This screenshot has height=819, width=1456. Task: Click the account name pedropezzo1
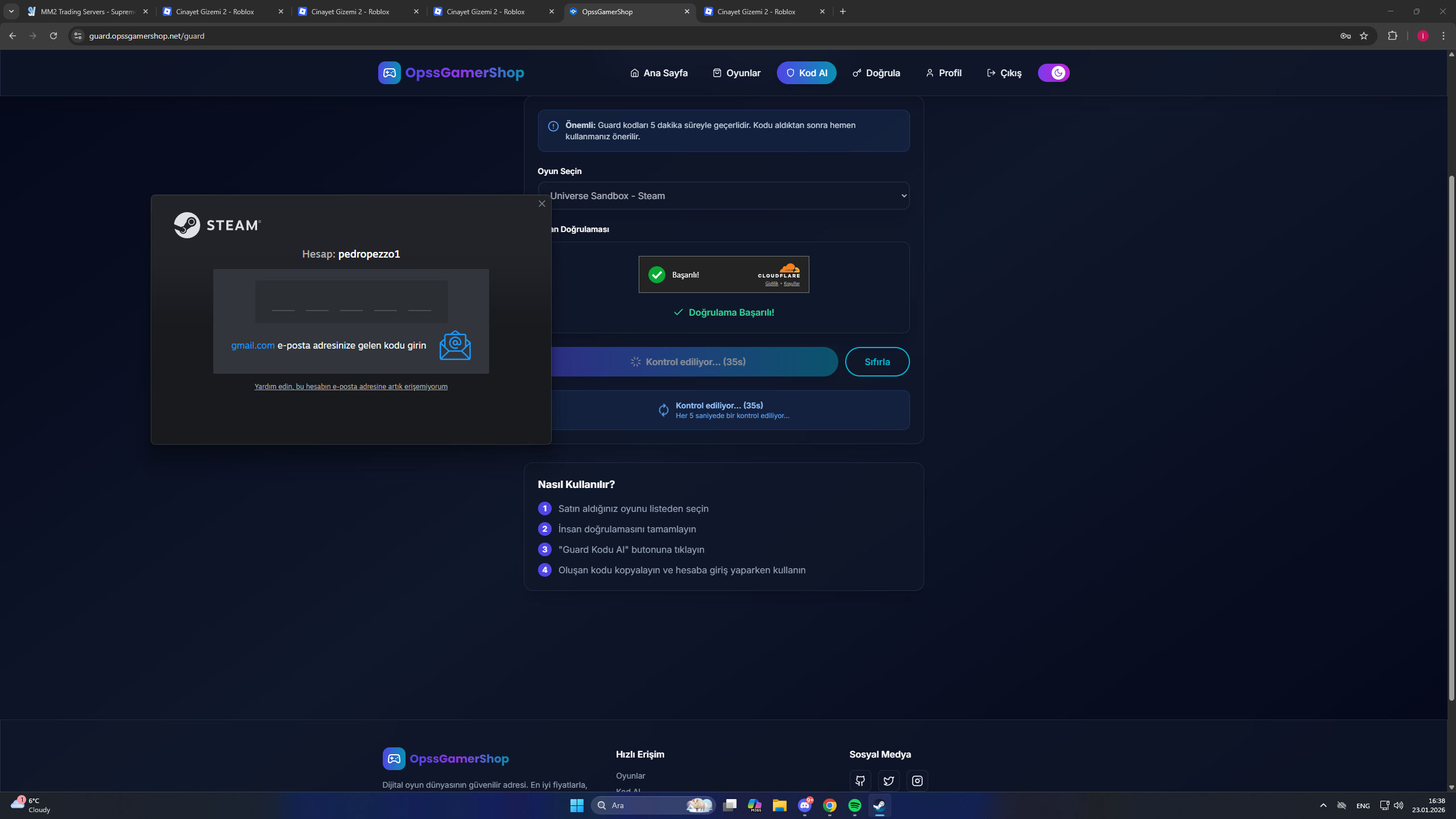pyautogui.click(x=369, y=254)
